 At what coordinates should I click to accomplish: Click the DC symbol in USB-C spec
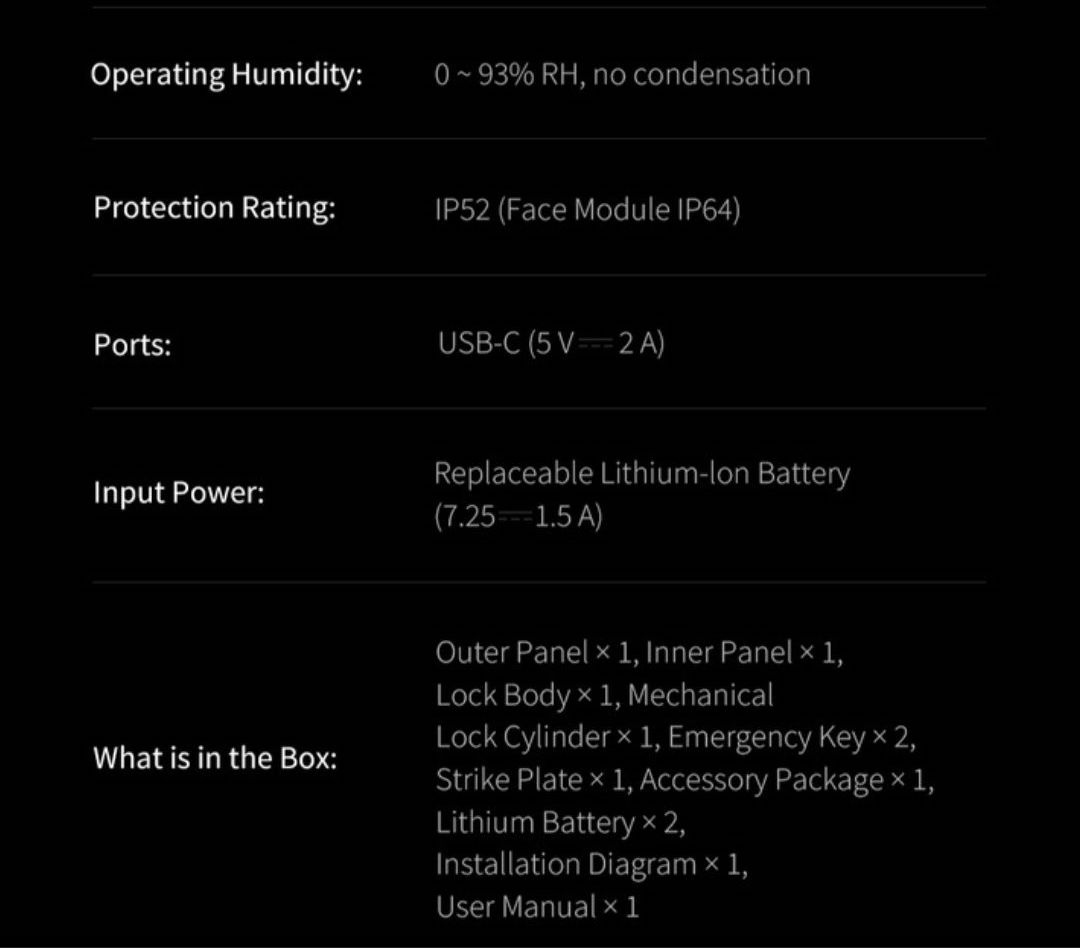(x=595, y=344)
